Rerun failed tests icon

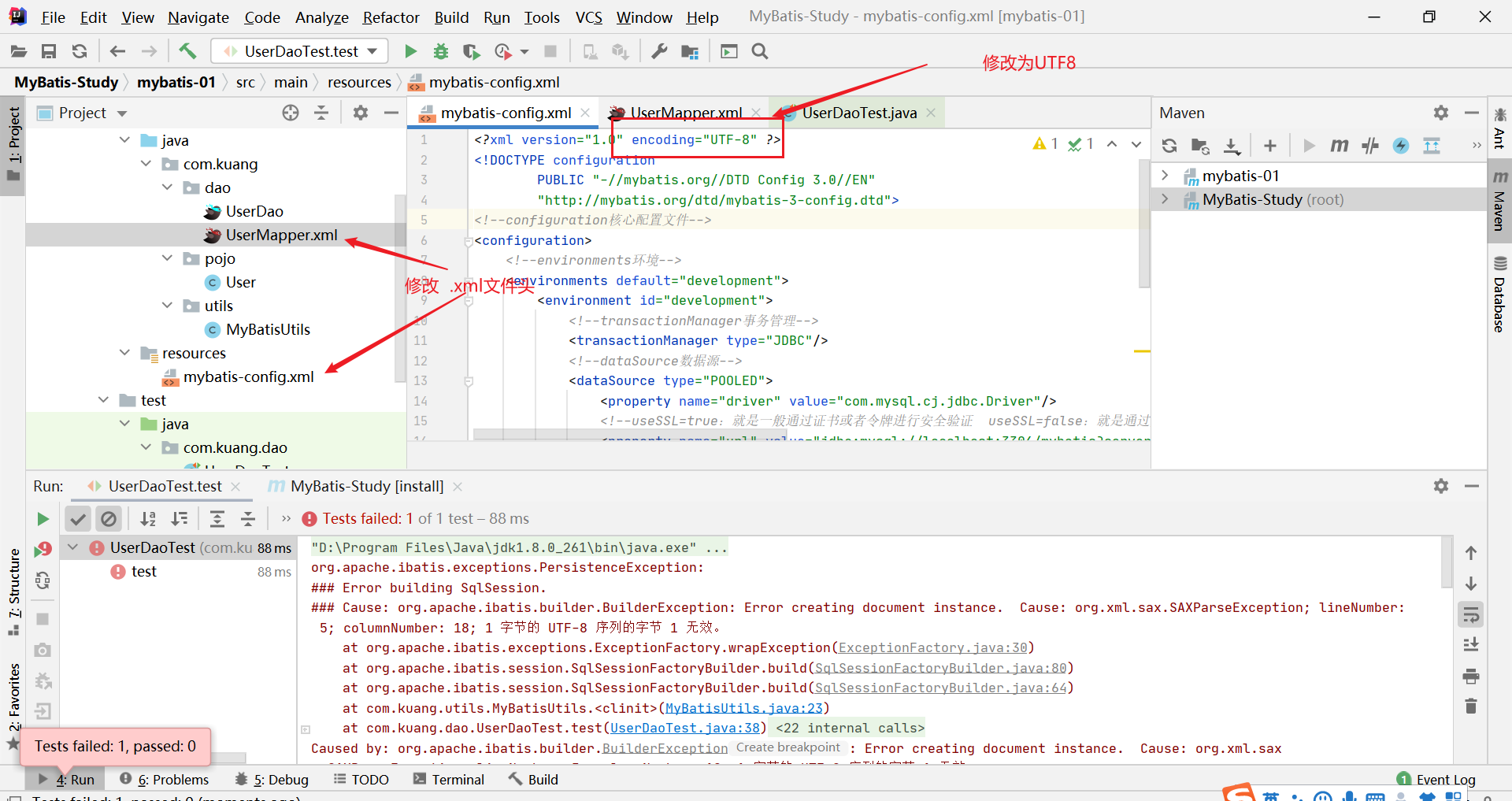tap(43, 549)
